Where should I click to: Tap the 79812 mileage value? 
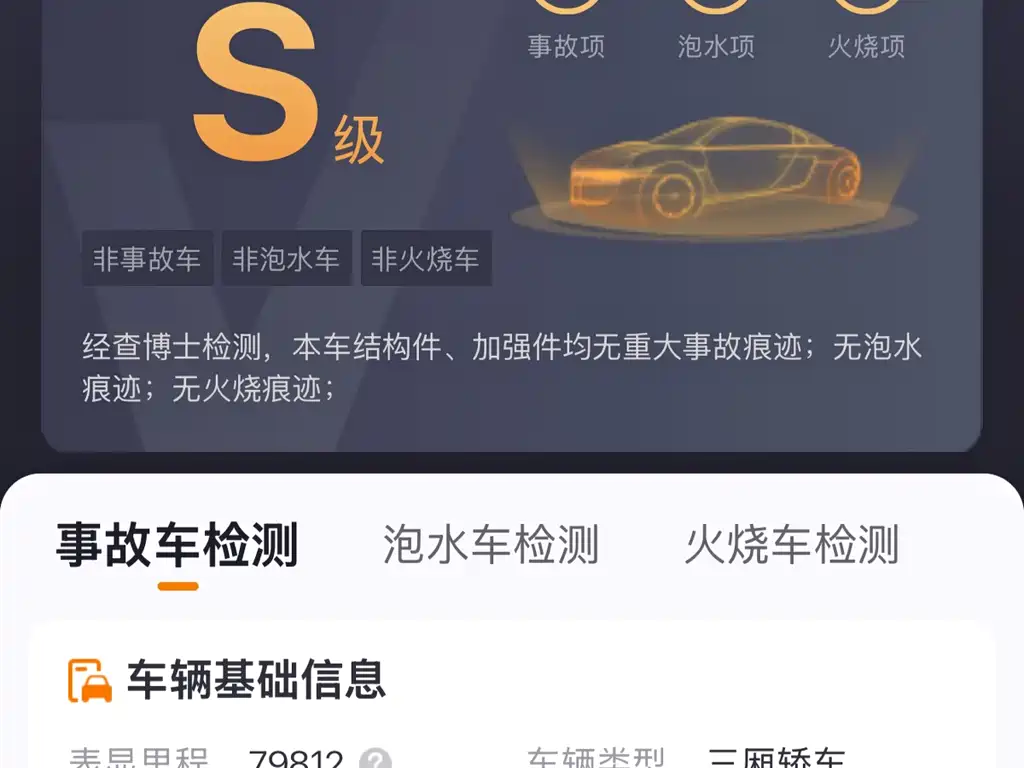[x=296, y=759]
